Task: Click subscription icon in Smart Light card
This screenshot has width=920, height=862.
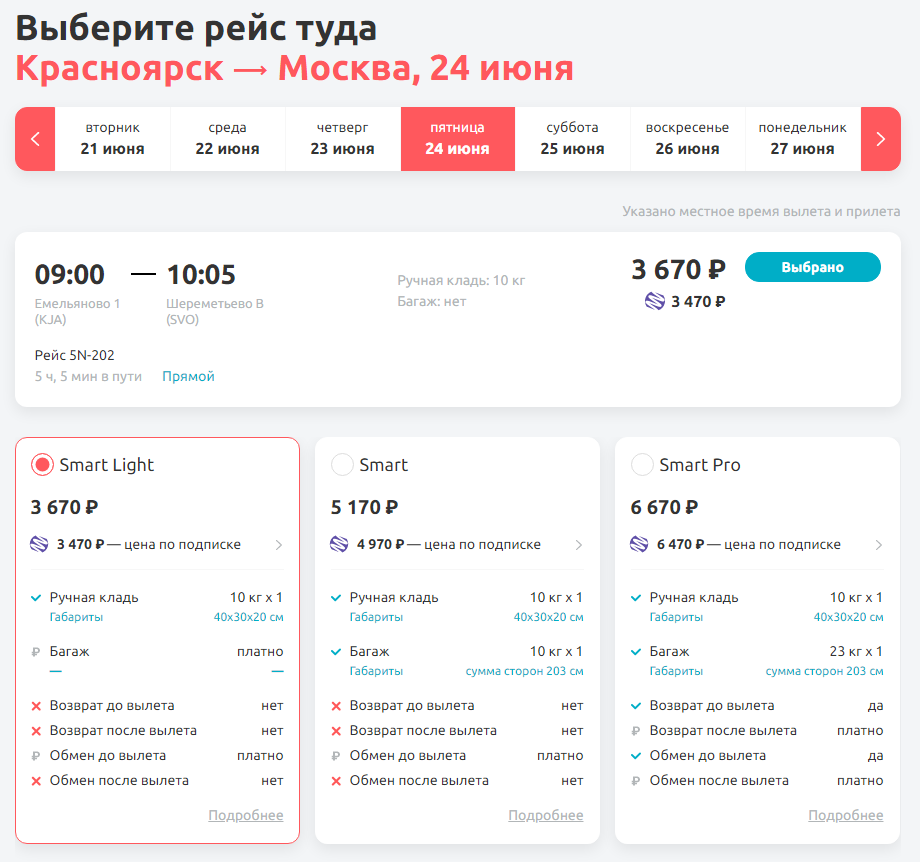Action: (x=40, y=545)
